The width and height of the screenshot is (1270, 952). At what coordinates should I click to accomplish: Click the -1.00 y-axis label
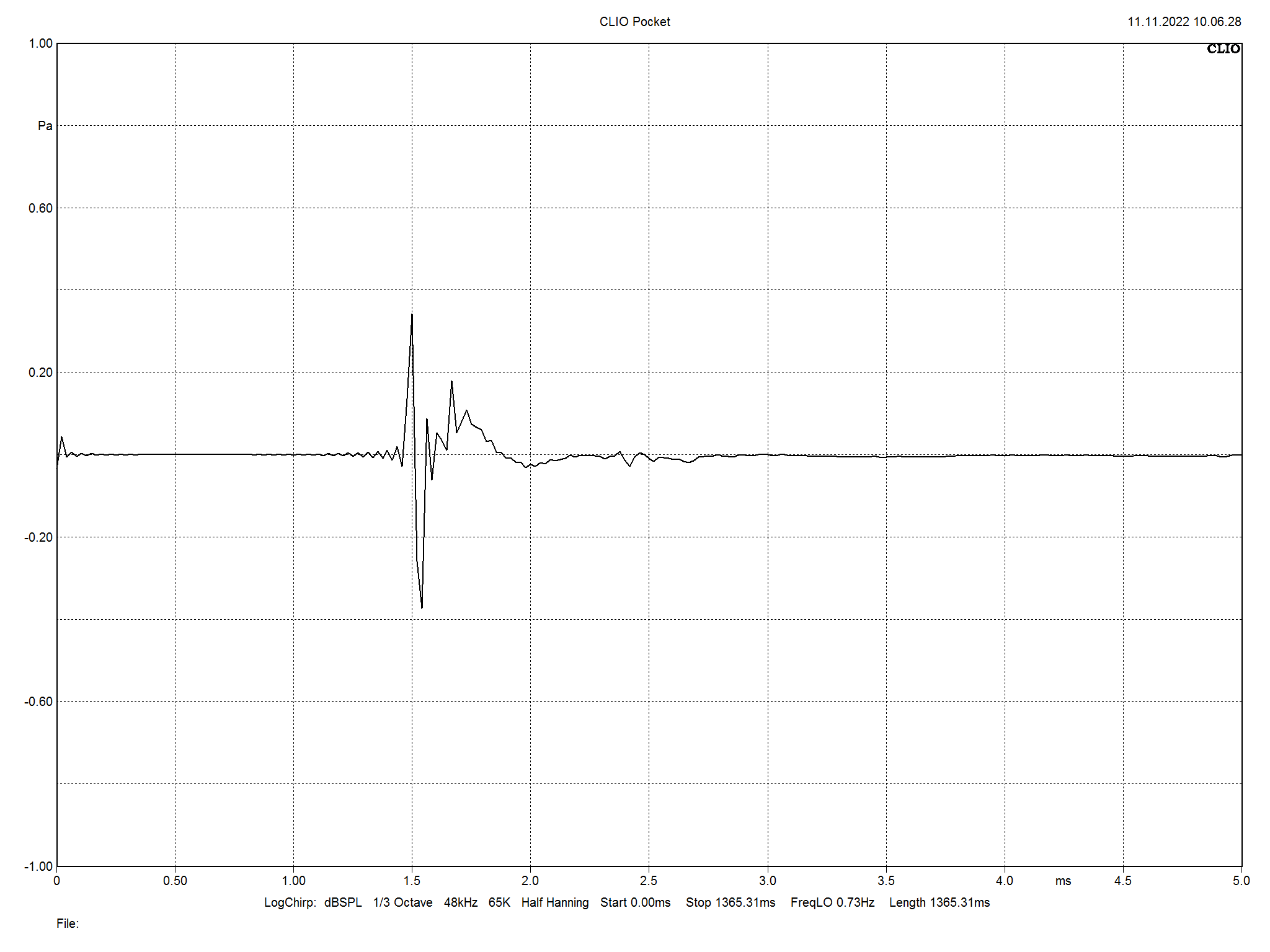(38, 866)
